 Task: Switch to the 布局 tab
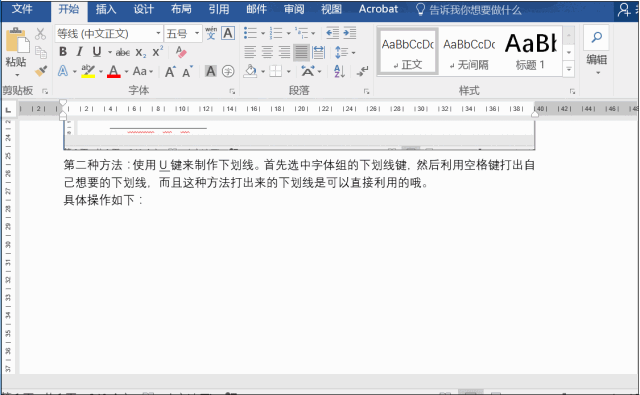click(x=181, y=9)
